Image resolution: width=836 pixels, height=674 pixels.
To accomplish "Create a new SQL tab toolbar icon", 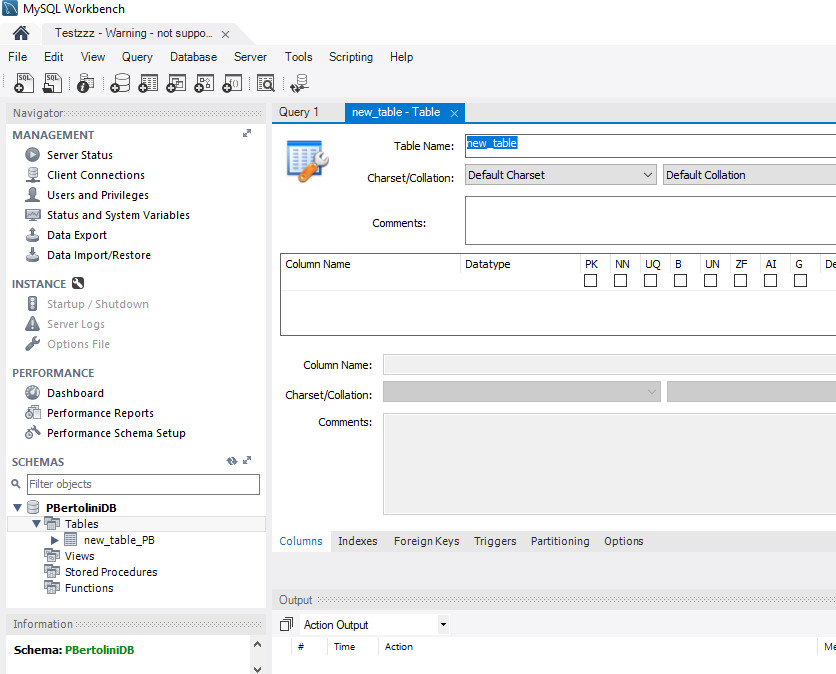I will pos(23,83).
